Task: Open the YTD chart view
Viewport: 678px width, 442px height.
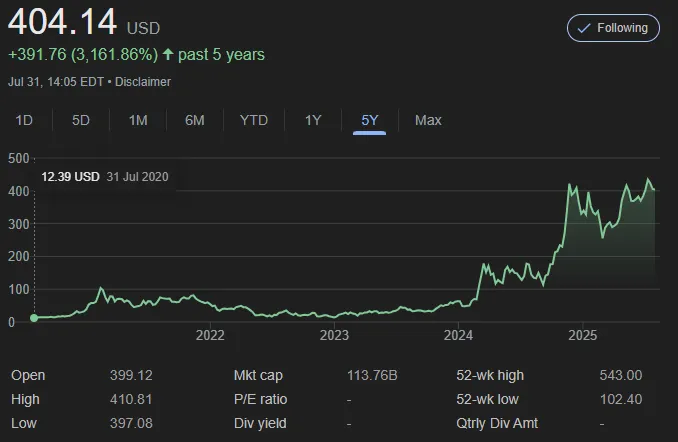Action: (254, 120)
